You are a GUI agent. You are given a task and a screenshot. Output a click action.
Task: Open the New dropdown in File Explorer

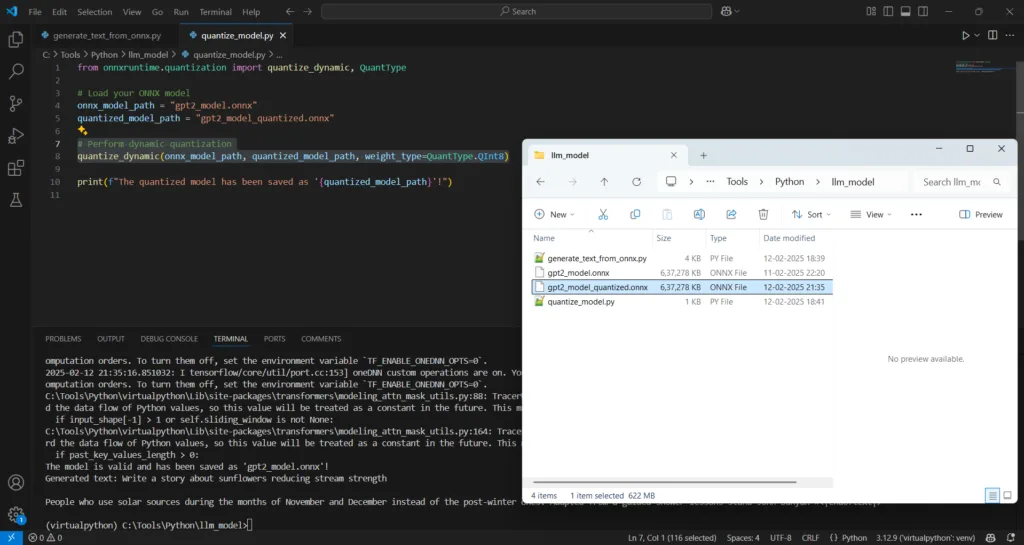554,214
